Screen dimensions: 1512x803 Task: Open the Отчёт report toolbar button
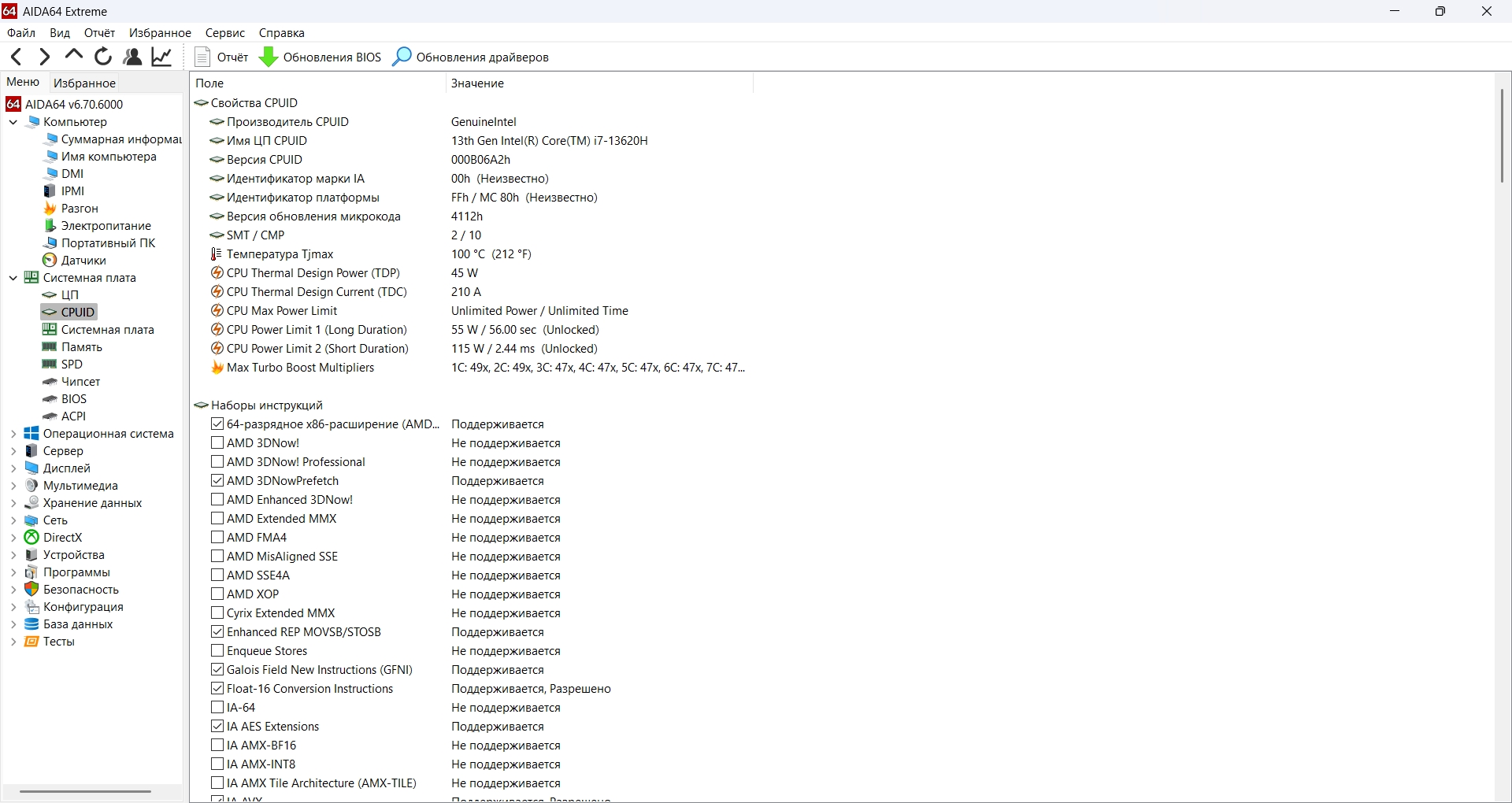pos(221,57)
